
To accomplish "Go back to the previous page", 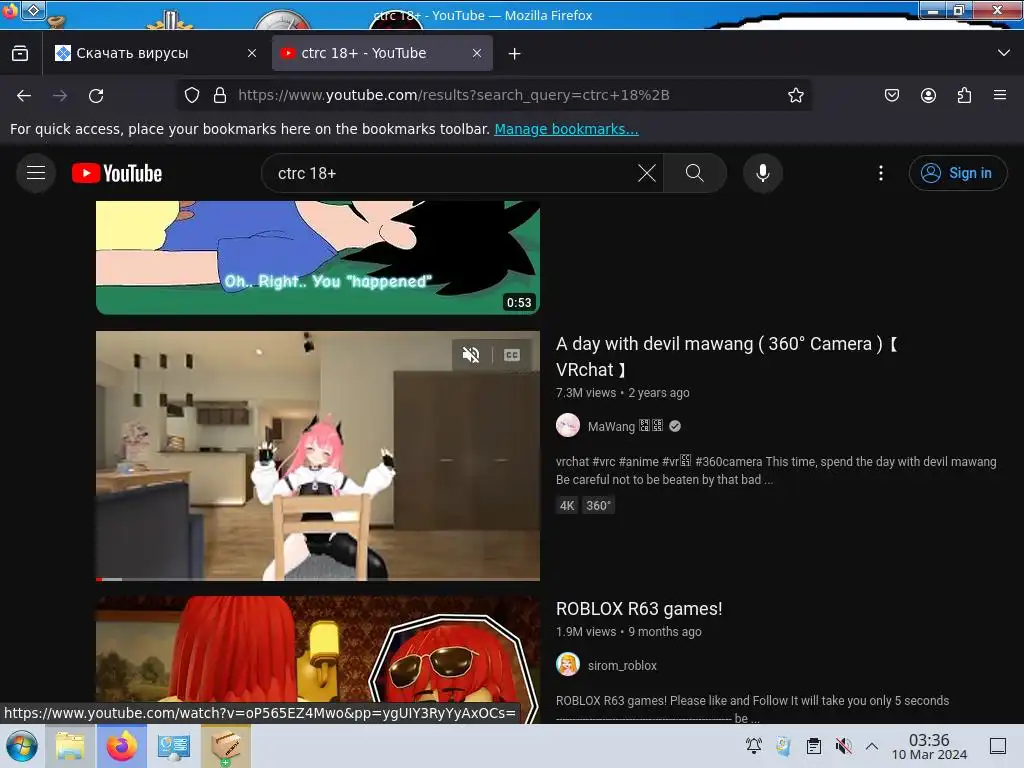I will tap(24, 95).
